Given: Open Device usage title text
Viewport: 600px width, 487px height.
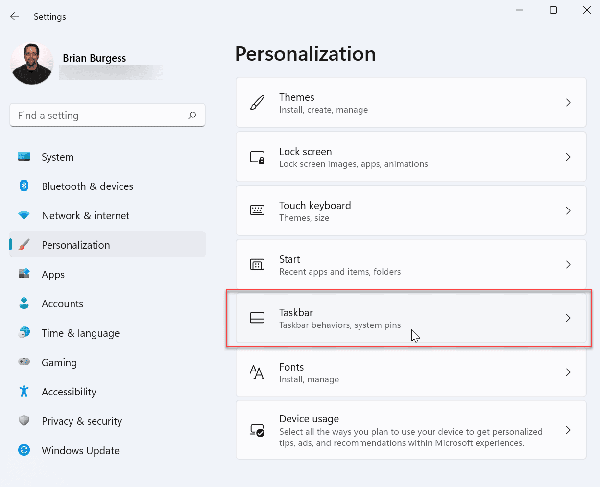Looking at the screenshot, I should click(309, 419).
